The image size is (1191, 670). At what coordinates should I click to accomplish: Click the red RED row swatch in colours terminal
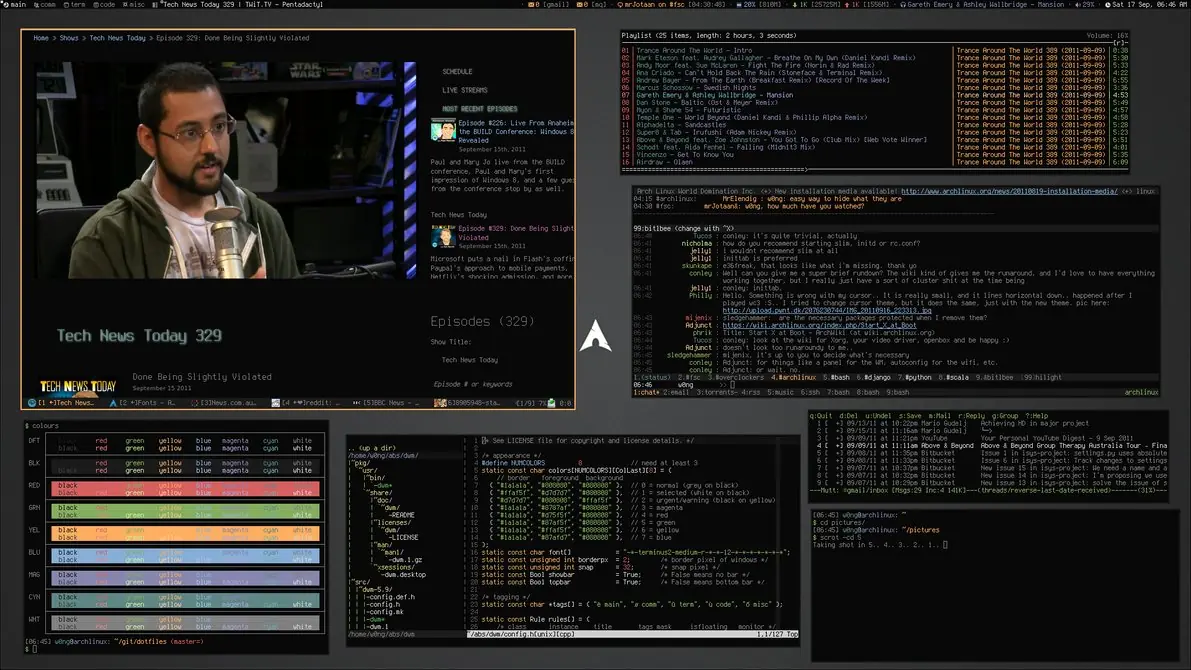pyautogui.click(x=185, y=488)
